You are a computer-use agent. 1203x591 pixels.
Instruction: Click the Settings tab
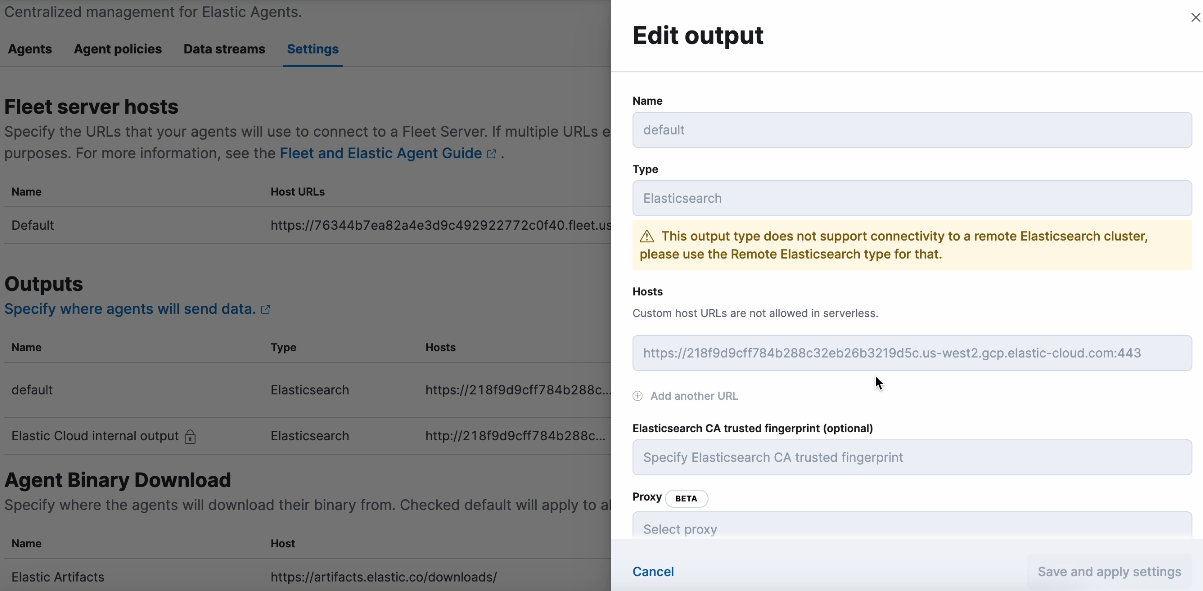[x=312, y=49]
